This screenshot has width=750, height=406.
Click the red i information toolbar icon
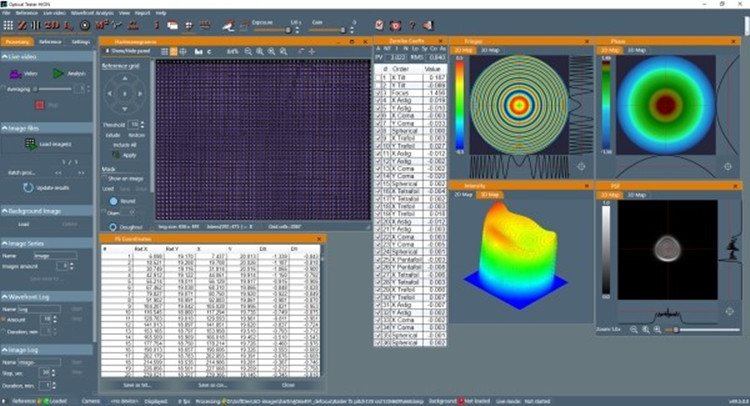click(x=156, y=25)
